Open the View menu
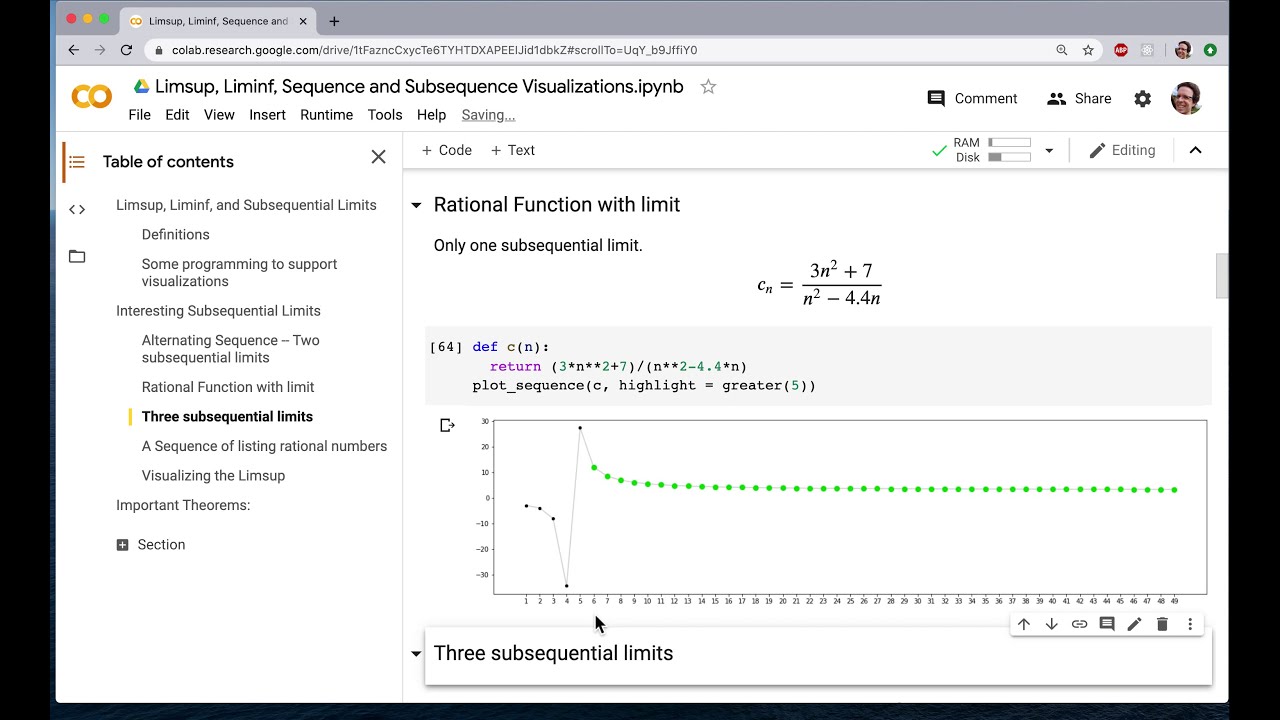 coord(219,115)
